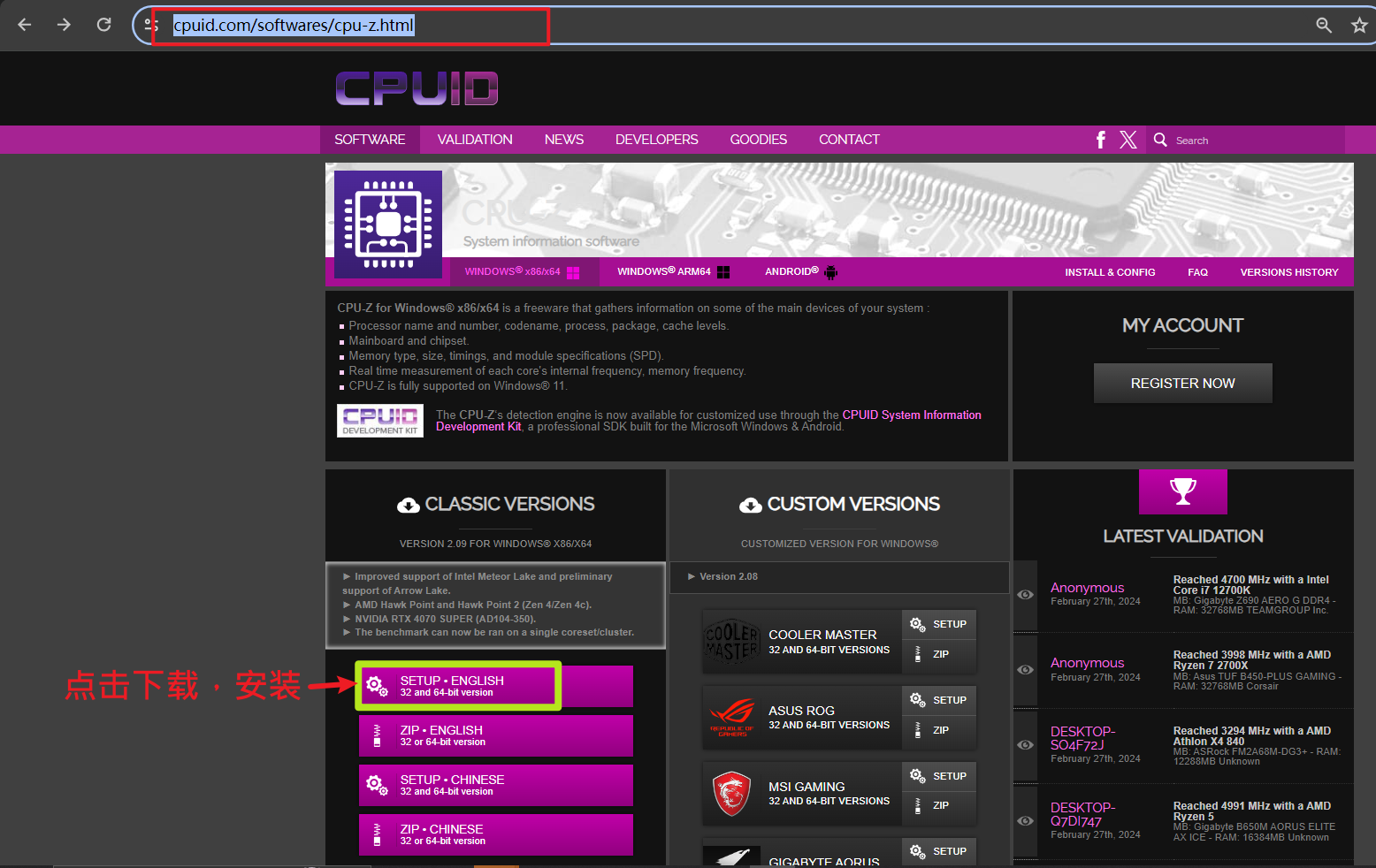Click the gear icon for Gigabyte Aorus setup
This screenshot has height=868, width=1376.
917,851
